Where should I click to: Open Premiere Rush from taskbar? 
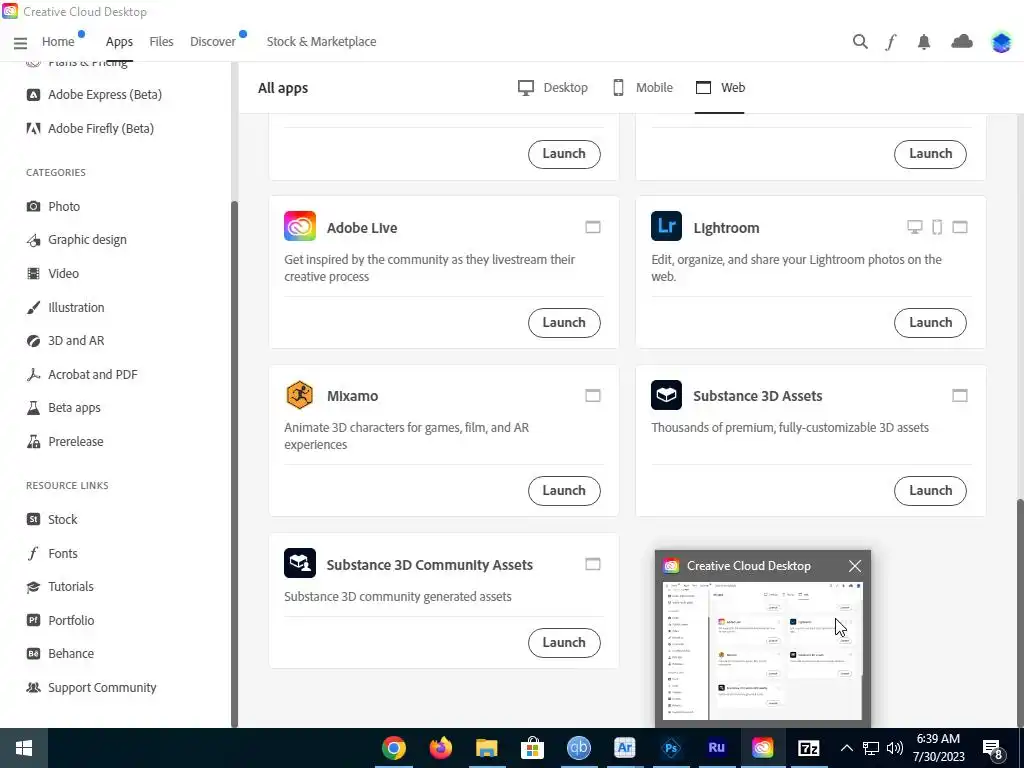point(716,748)
